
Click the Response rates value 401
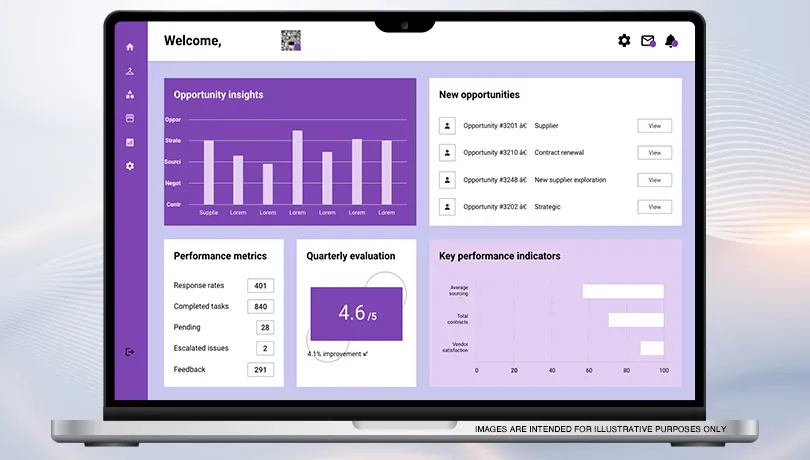coord(261,286)
